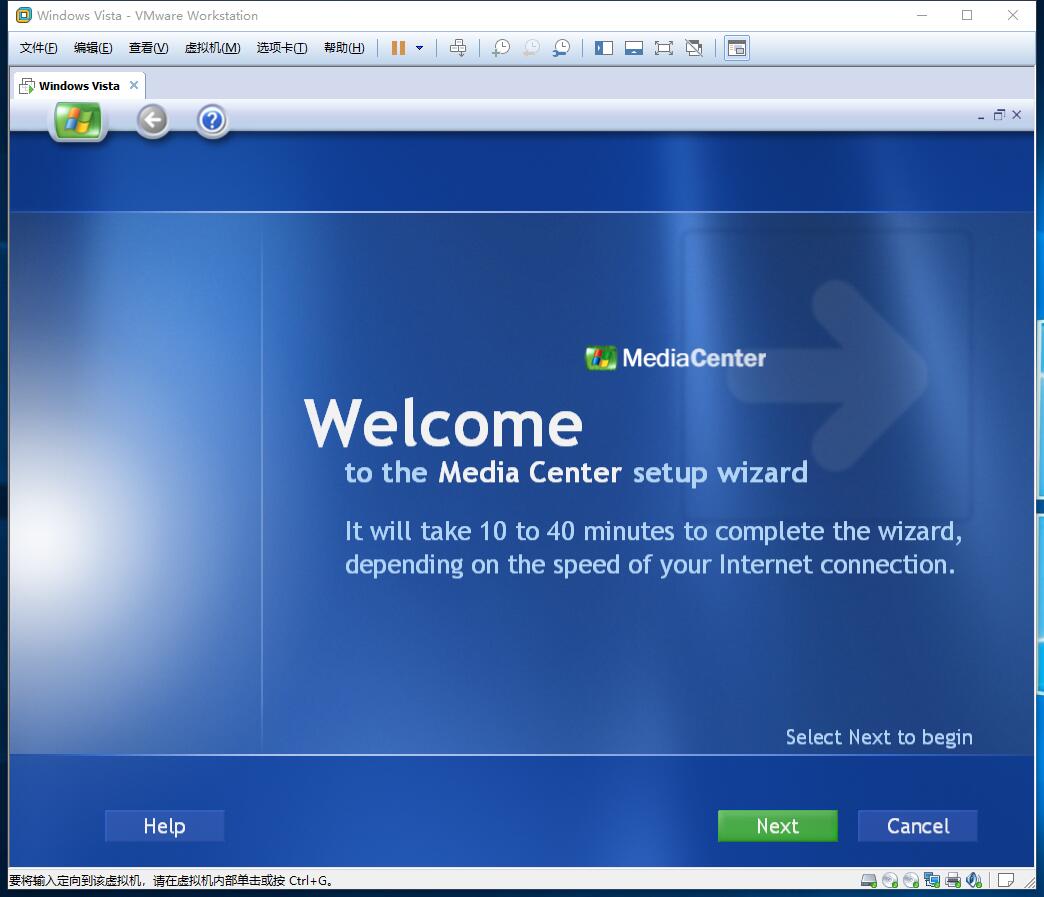Click the network adapter status icon
Image resolution: width=1044 pixels, height=897 pixels.
[932, 880]
